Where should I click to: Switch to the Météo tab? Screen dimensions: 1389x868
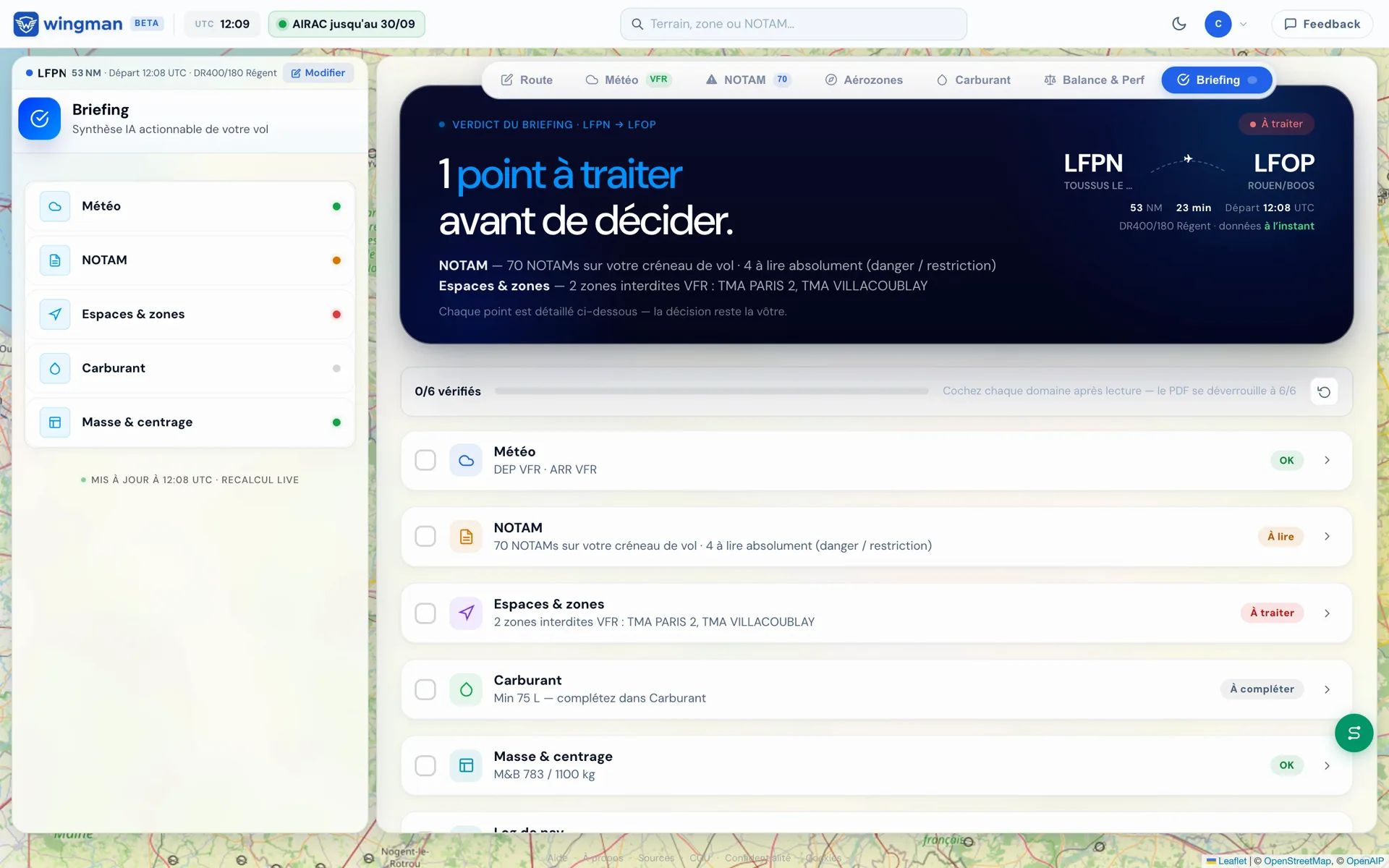pos(629,80)
